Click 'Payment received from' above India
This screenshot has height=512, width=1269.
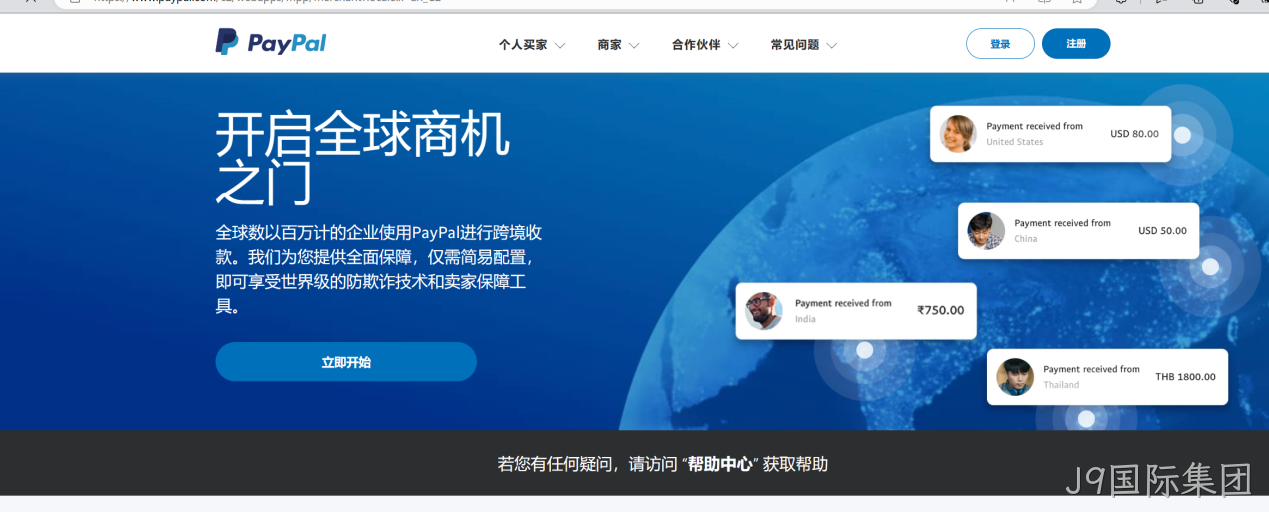point(843,303)
